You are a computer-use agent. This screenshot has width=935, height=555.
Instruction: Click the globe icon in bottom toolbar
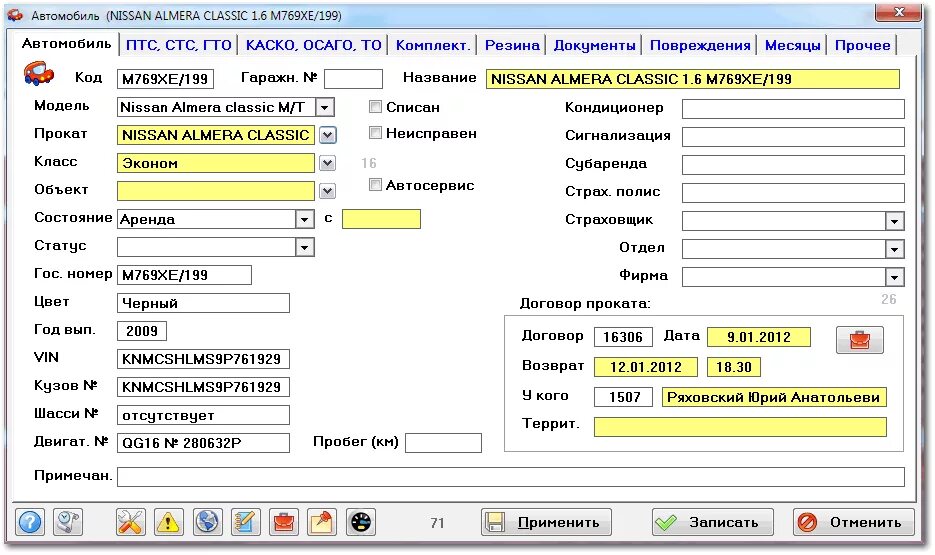tap(208, 522)
